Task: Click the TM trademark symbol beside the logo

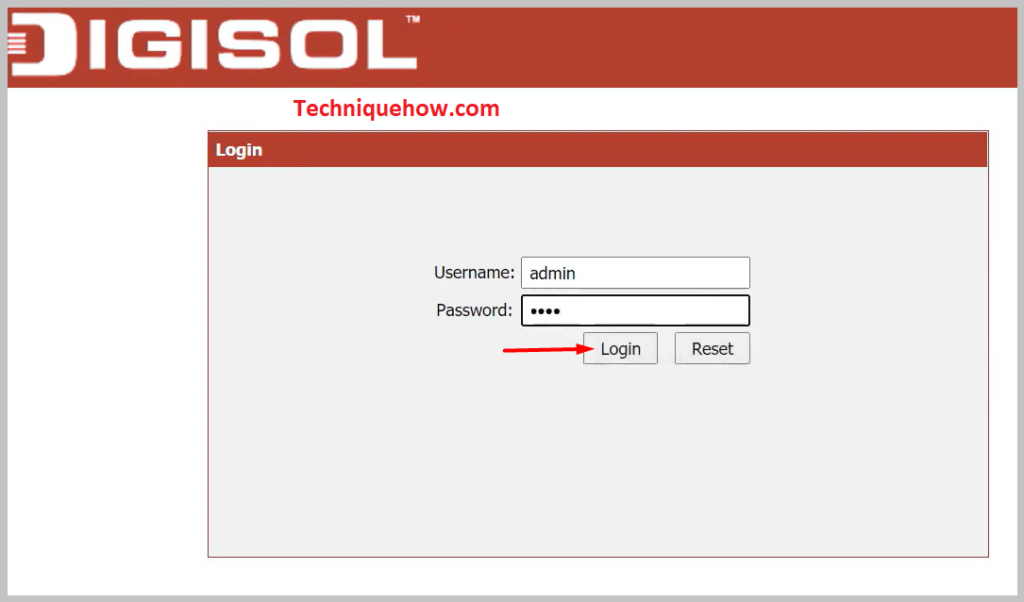Action: [x=412, y=20]
